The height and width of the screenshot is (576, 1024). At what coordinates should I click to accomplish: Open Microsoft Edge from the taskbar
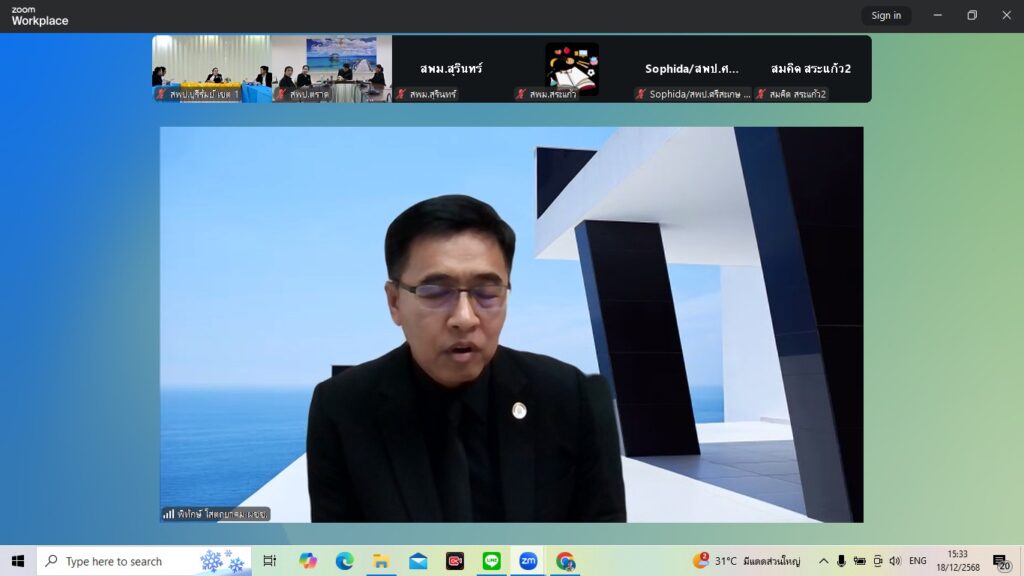tap(344, 561)
